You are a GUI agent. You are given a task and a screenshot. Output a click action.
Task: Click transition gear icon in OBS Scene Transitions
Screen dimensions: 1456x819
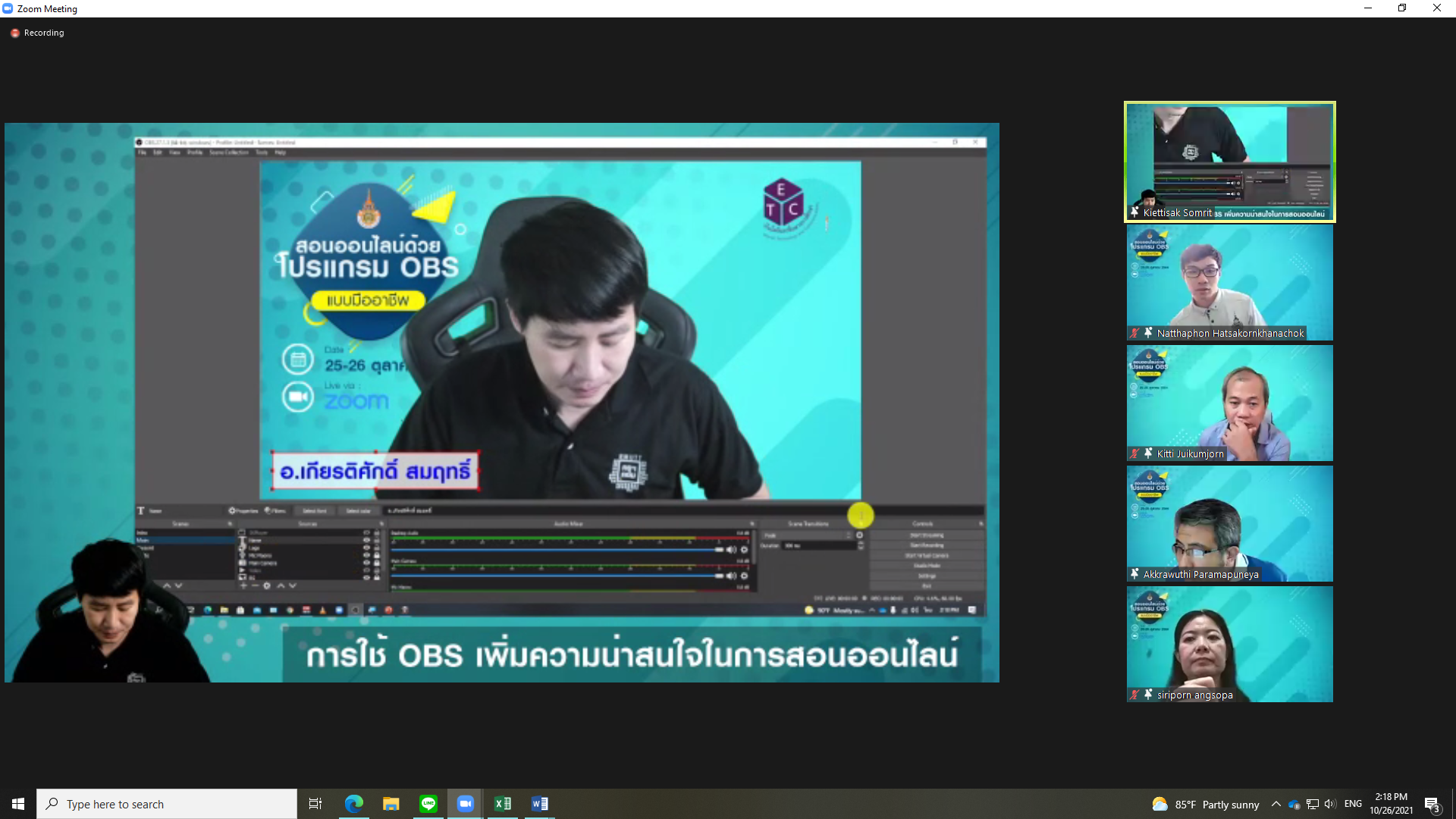[860, 535]
